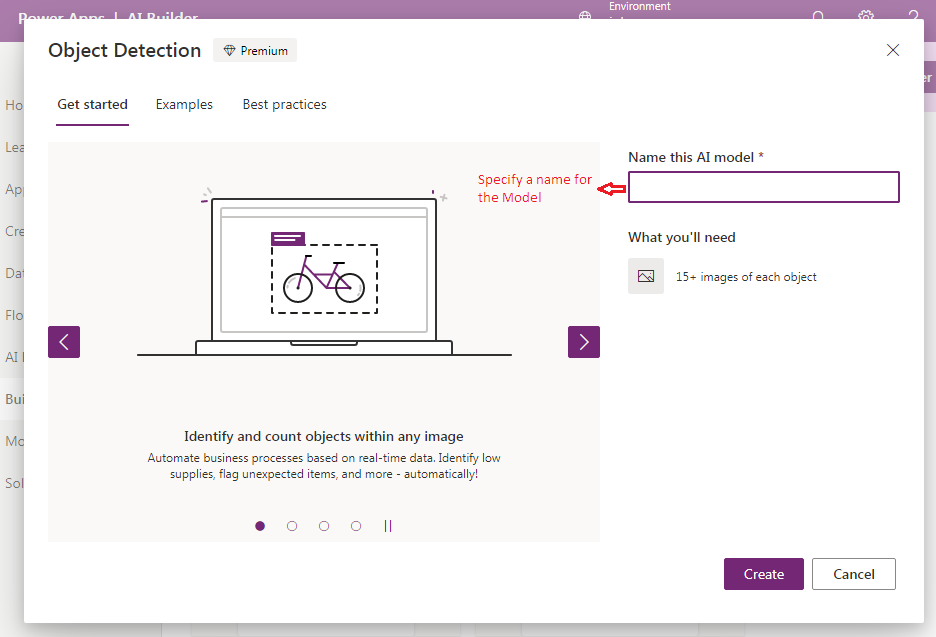
Task: Click the Create button
Action: point(763,574)
